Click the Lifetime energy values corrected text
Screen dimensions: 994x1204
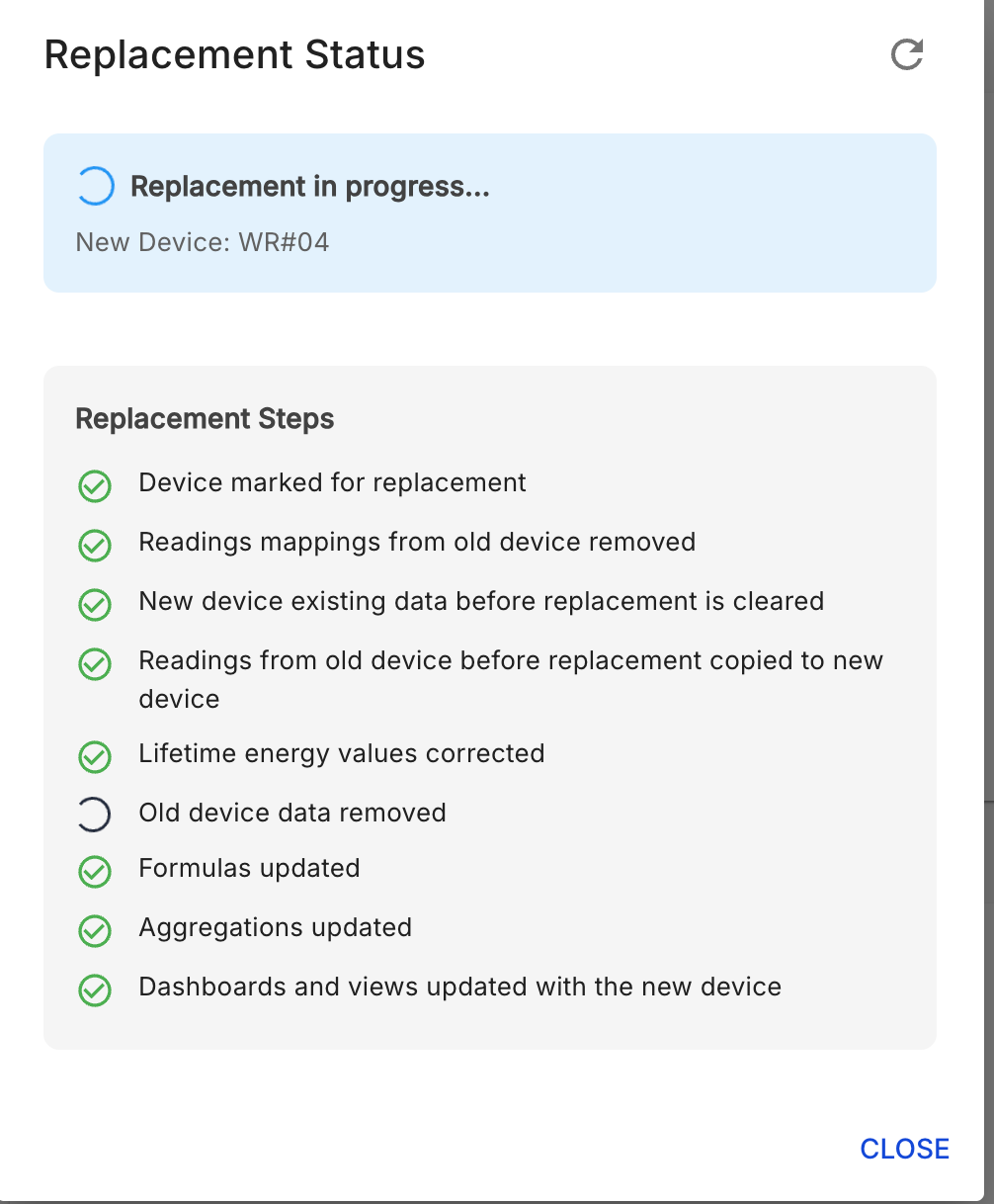point(342,753)
